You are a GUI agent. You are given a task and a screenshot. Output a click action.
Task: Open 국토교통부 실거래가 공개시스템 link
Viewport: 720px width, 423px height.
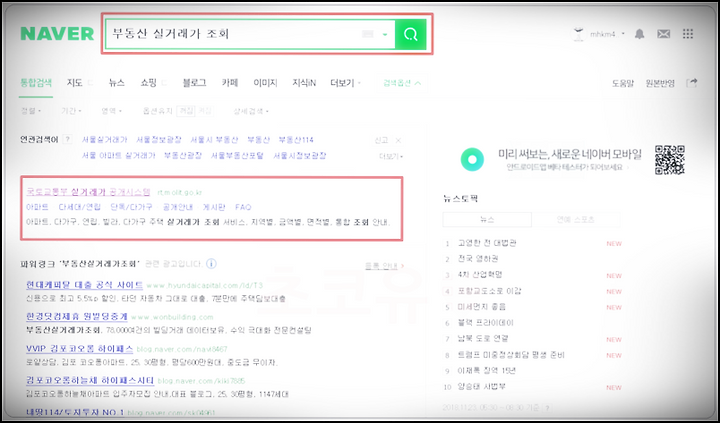click(89, 192)
